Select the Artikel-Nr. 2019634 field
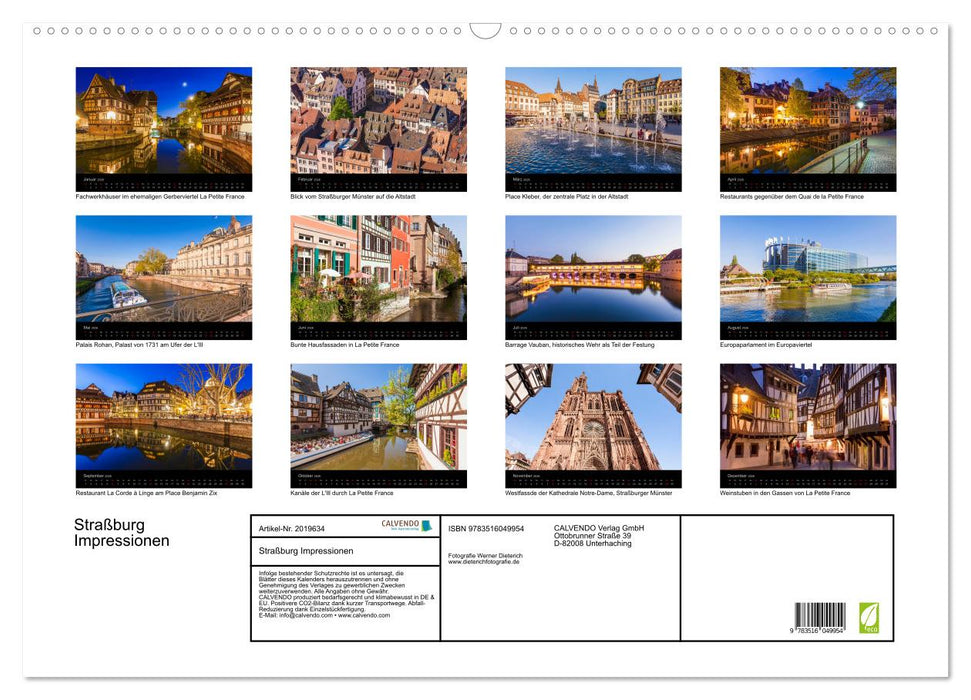This screenshot has width=971, height=700. (292, 528)
